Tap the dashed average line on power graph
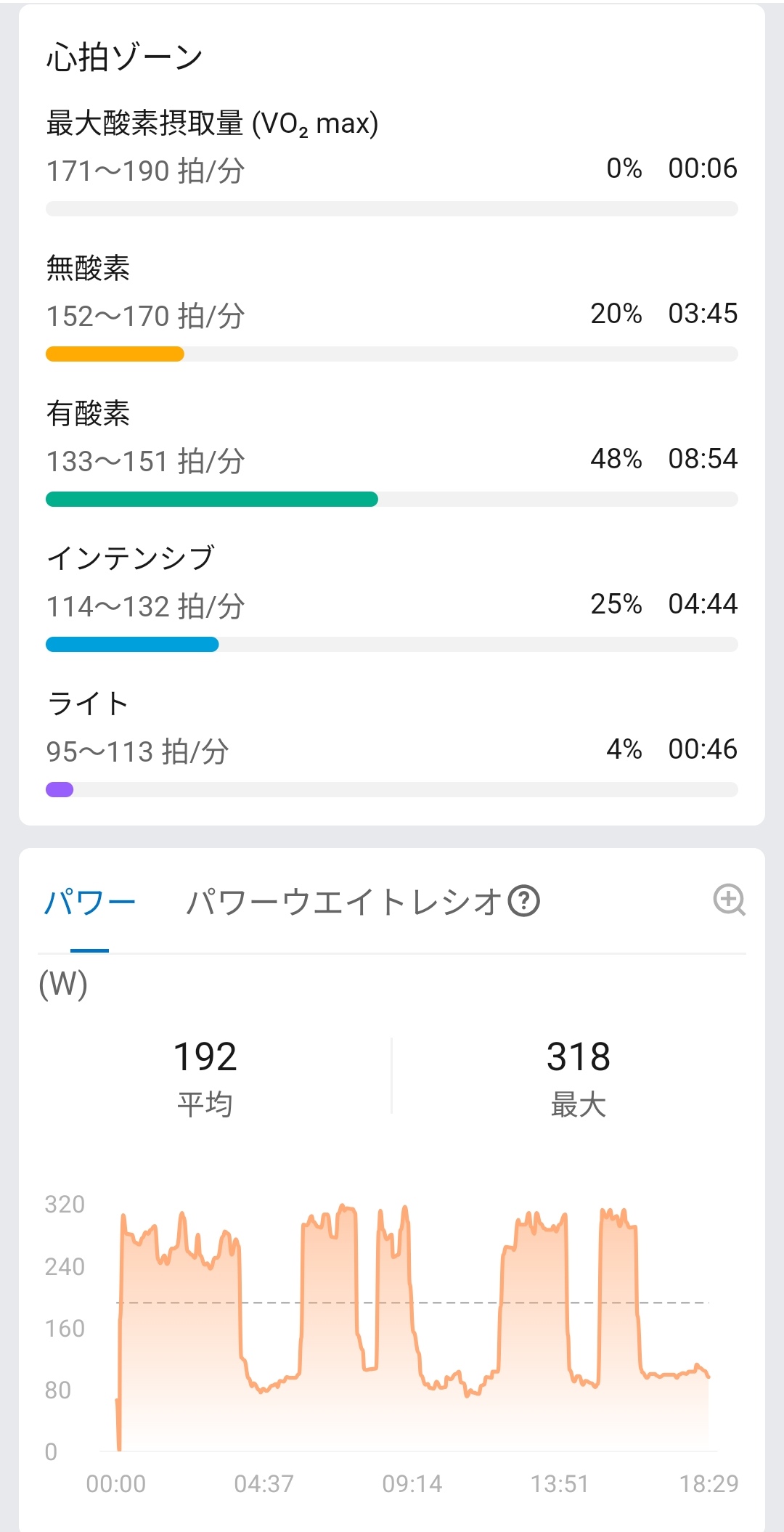This screenshot has height=1532, width=784. tap(450, 1303)
